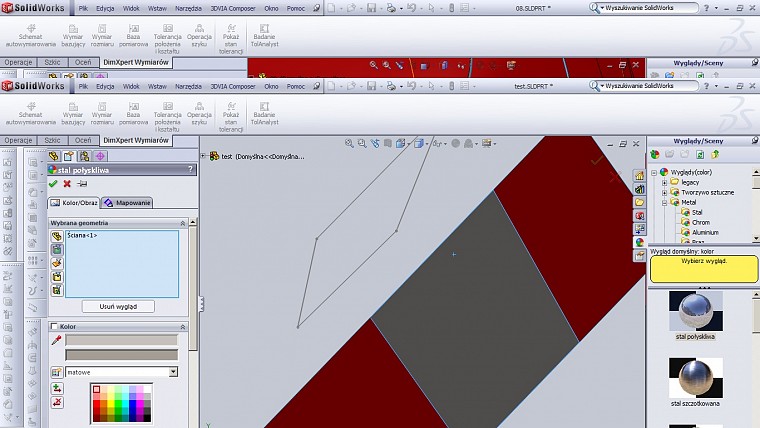Select Ściana<1> in selection list
The width and height of the screenshot is (760, 428).
[82, 236]
